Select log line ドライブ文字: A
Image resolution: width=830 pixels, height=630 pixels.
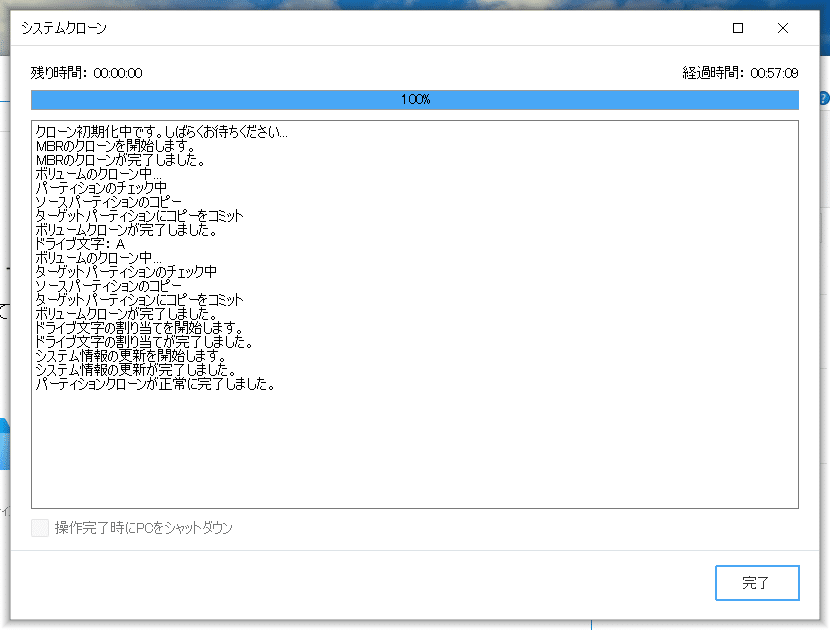coord(80,244)
